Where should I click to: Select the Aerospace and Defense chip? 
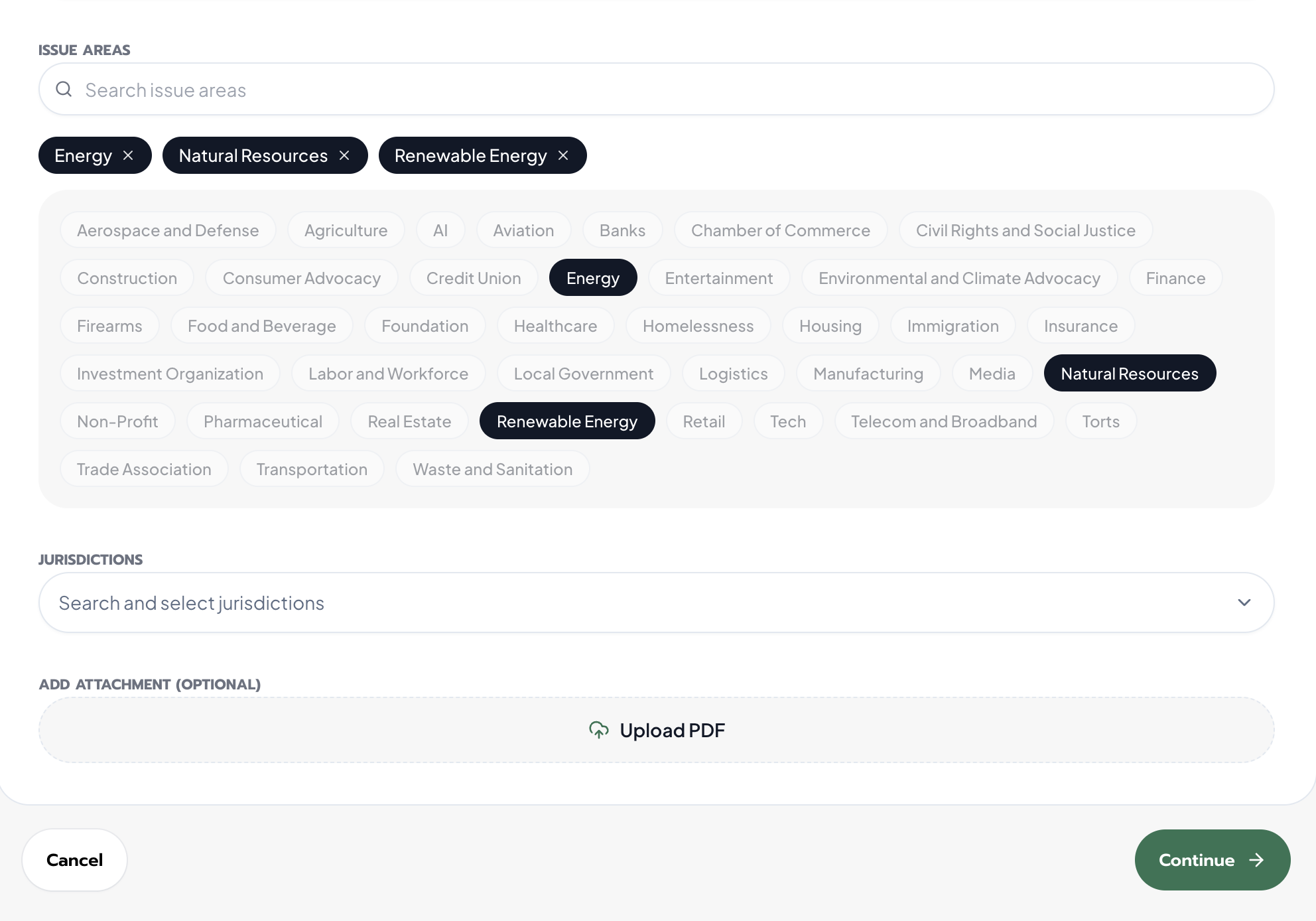pos(168,230)
